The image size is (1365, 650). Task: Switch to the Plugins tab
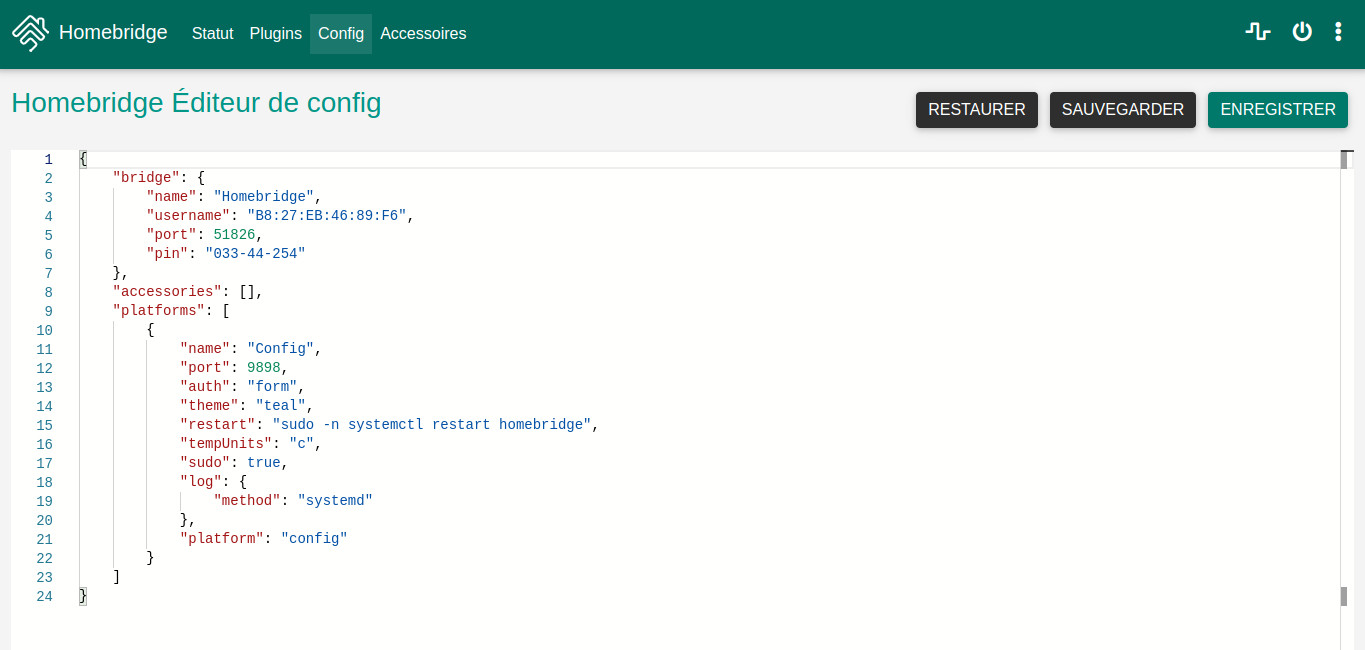tap(275, 34)
